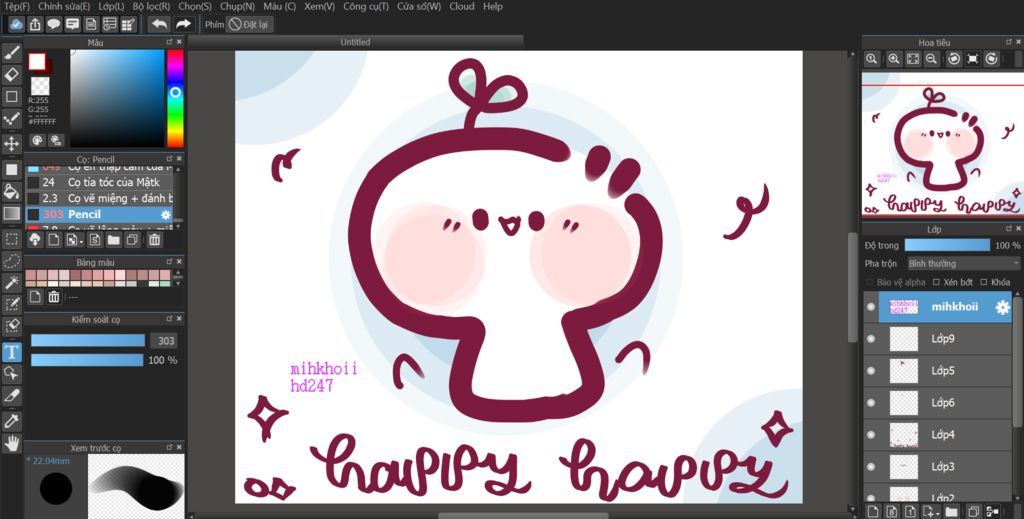Select the rectangular Select tool
1024x519 pixels.
(11, 239)
